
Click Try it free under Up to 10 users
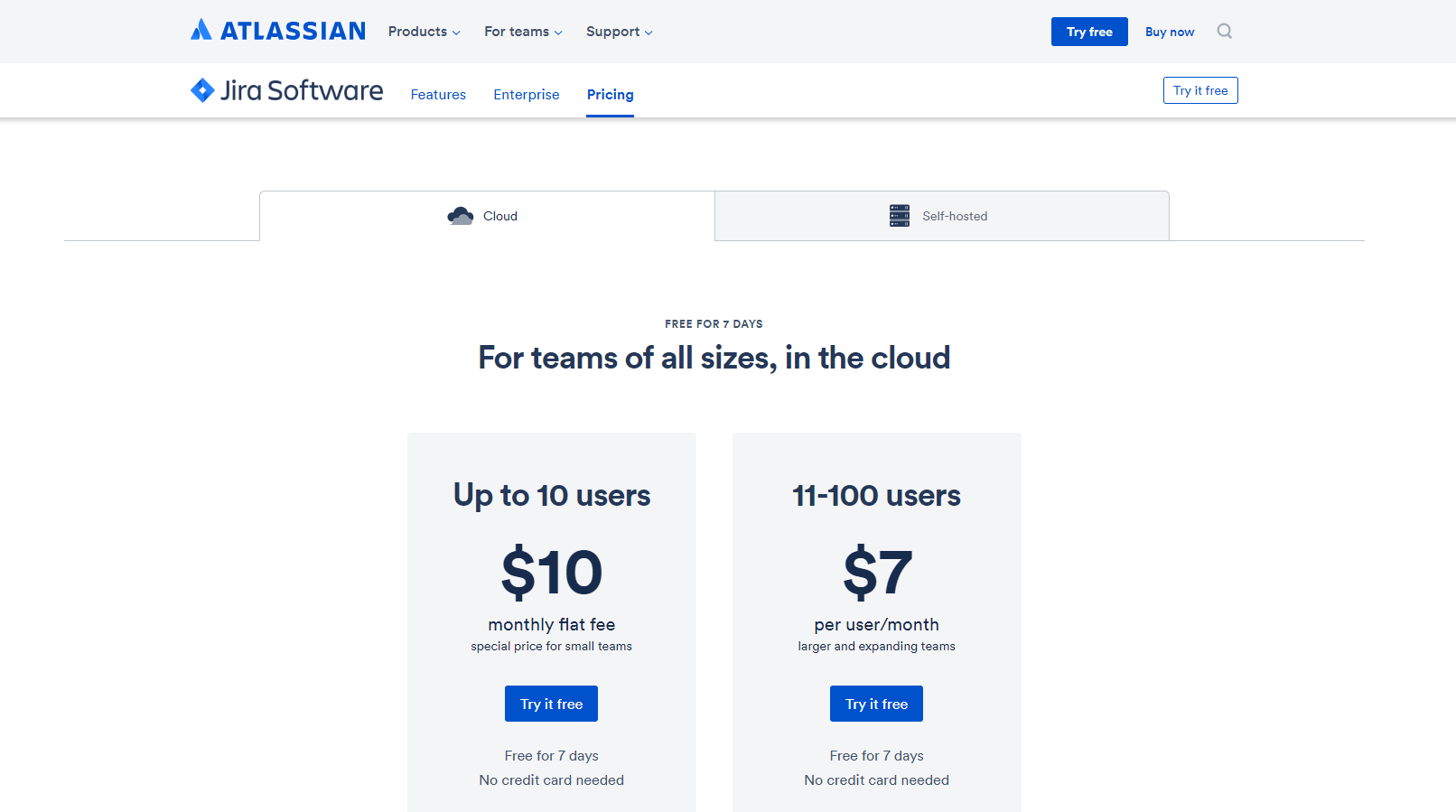[x=551, y=704]
